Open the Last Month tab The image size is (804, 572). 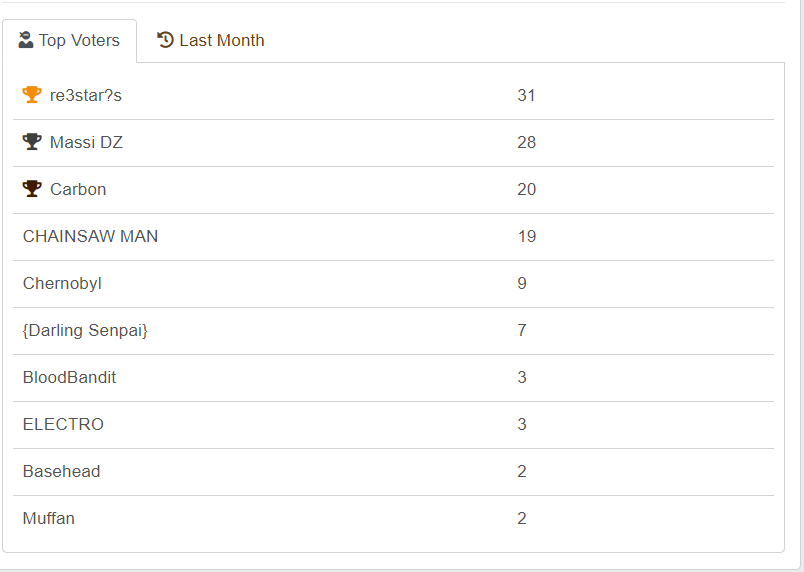tap(211, 41)
